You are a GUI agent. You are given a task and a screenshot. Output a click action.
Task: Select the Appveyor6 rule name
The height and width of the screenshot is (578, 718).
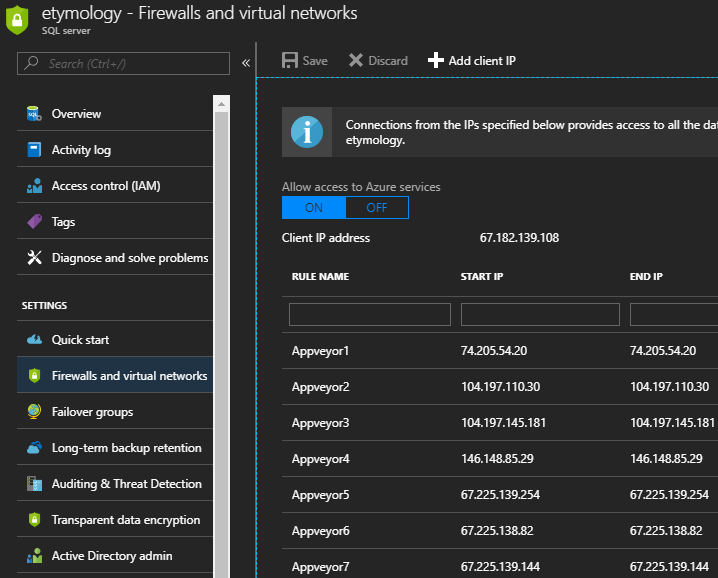tap(321, 531)
